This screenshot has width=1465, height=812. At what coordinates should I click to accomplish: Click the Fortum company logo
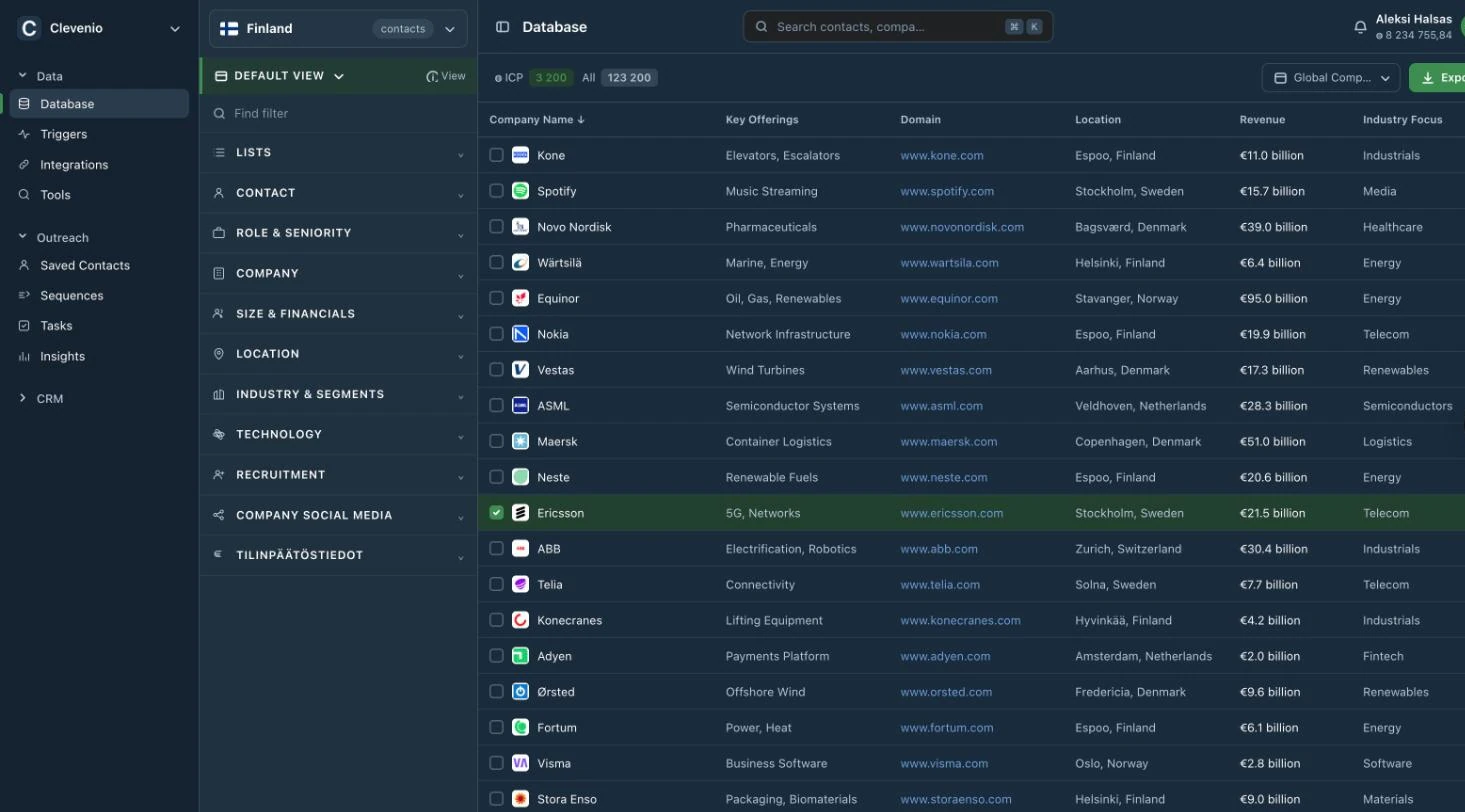pos(520,727)
